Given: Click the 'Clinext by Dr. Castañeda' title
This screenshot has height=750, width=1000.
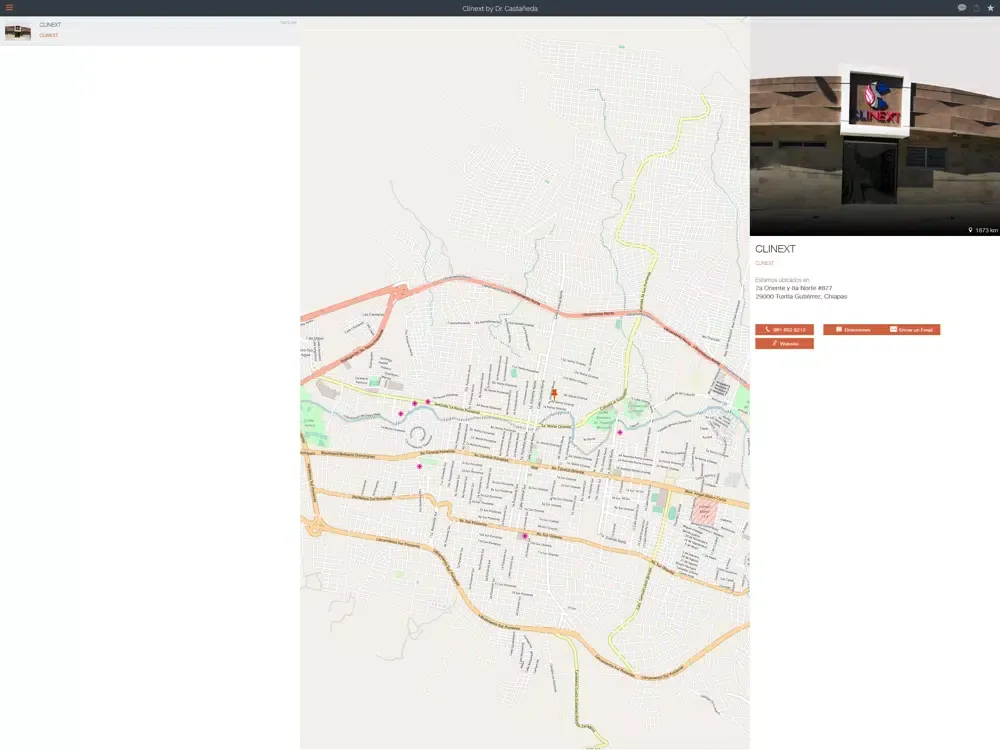Looking at the screenshot, I should tap(500, 8).
